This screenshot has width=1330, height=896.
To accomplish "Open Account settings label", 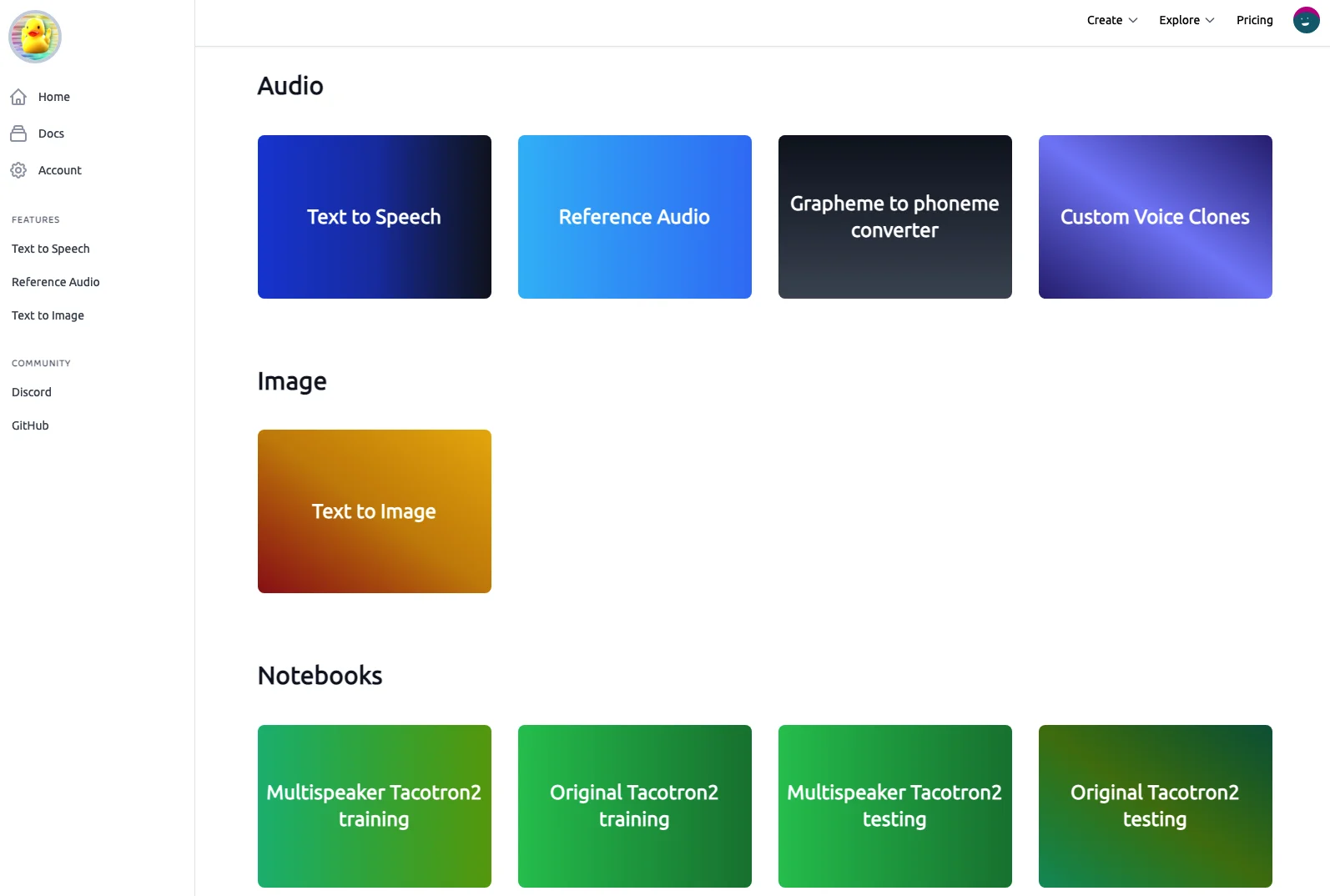I will pos(60,170).
